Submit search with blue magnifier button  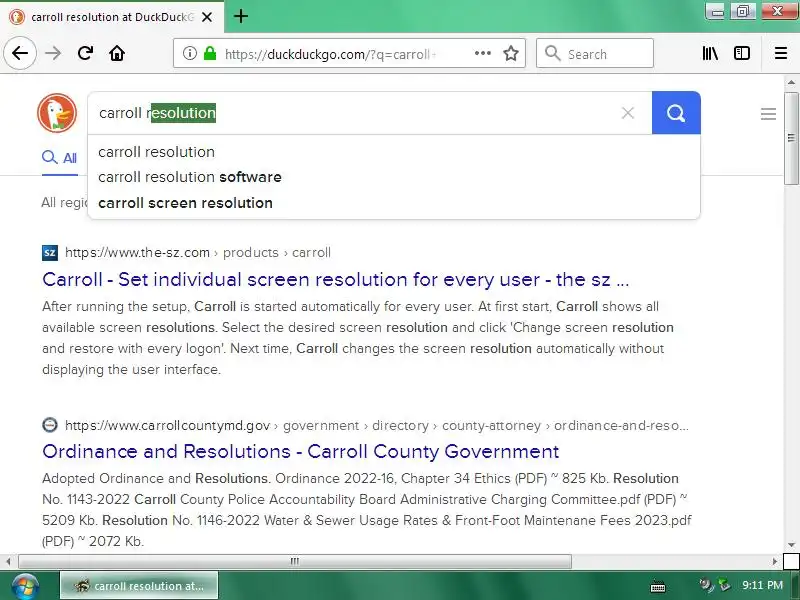pos(676,113)
